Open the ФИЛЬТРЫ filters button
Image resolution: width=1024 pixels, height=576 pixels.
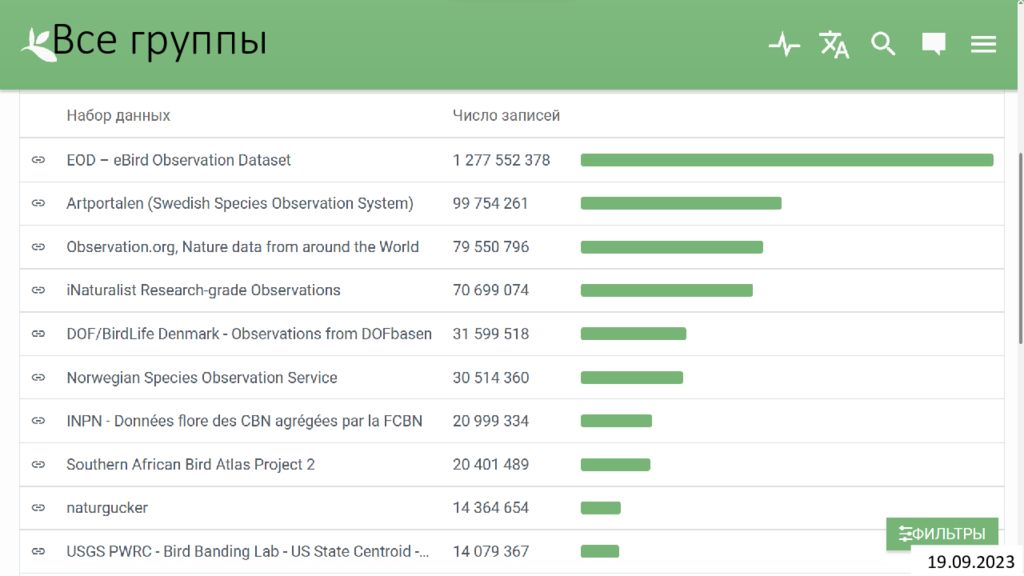click(x=942, y=534)
